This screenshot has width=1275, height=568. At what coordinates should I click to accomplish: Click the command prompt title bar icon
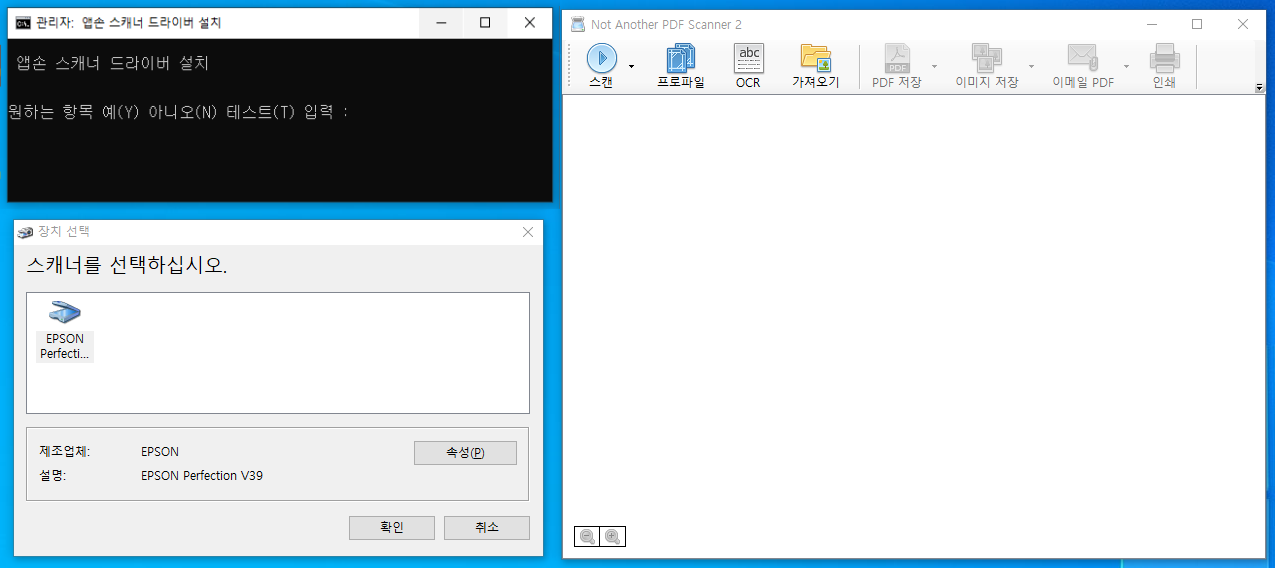coord(22,22)
